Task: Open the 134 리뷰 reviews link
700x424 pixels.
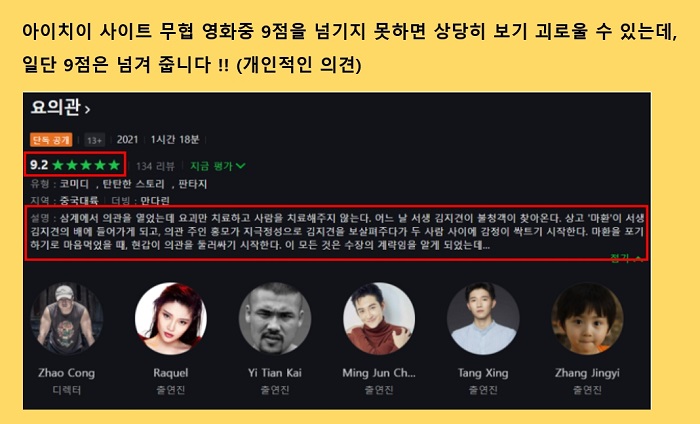Action: coord(155,166)
